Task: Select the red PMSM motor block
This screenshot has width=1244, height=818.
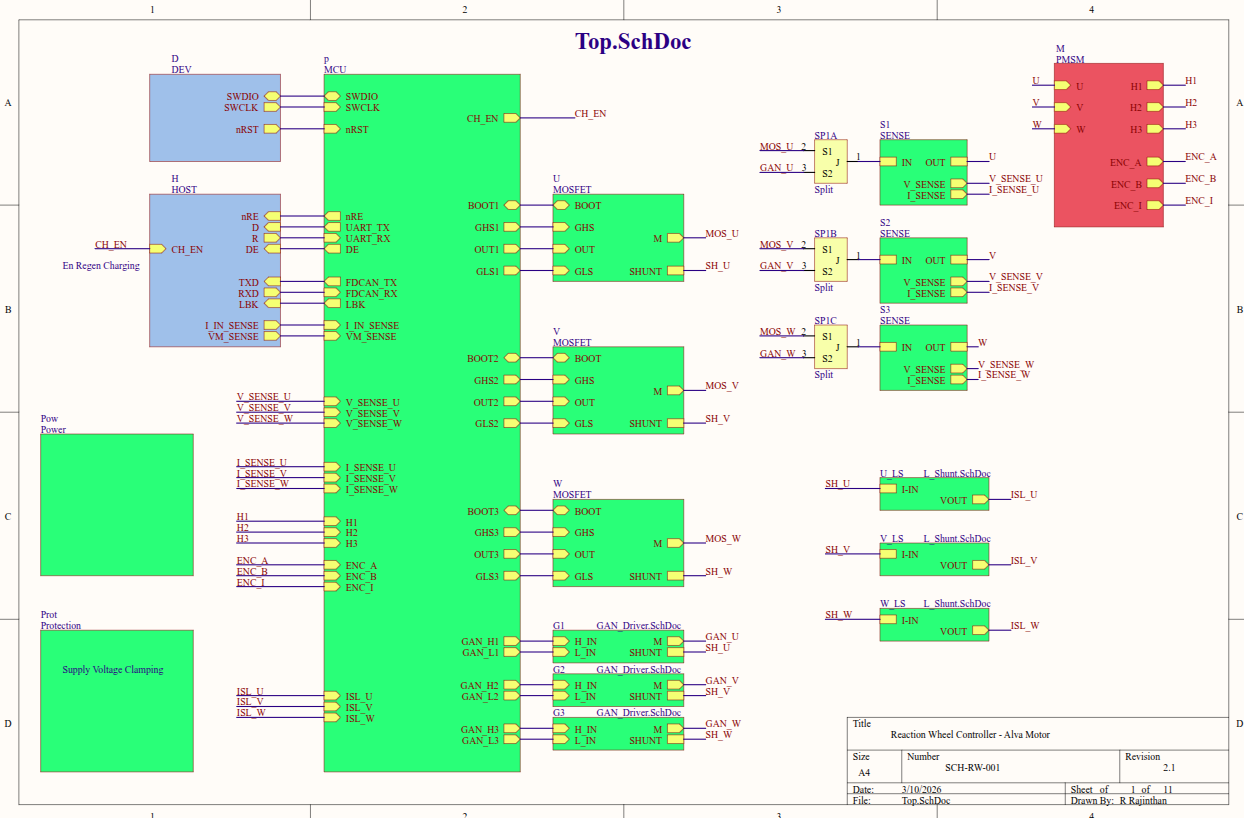Action: 1108,146
